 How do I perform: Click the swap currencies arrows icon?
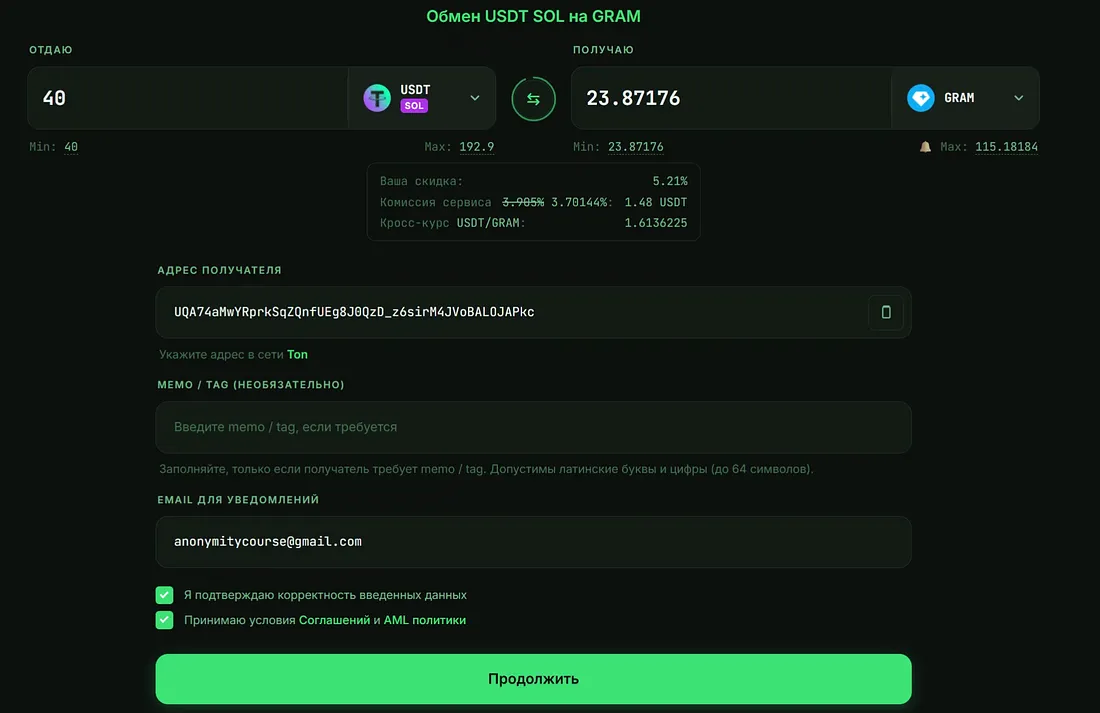pyautogui.click(x=533, y=99)
